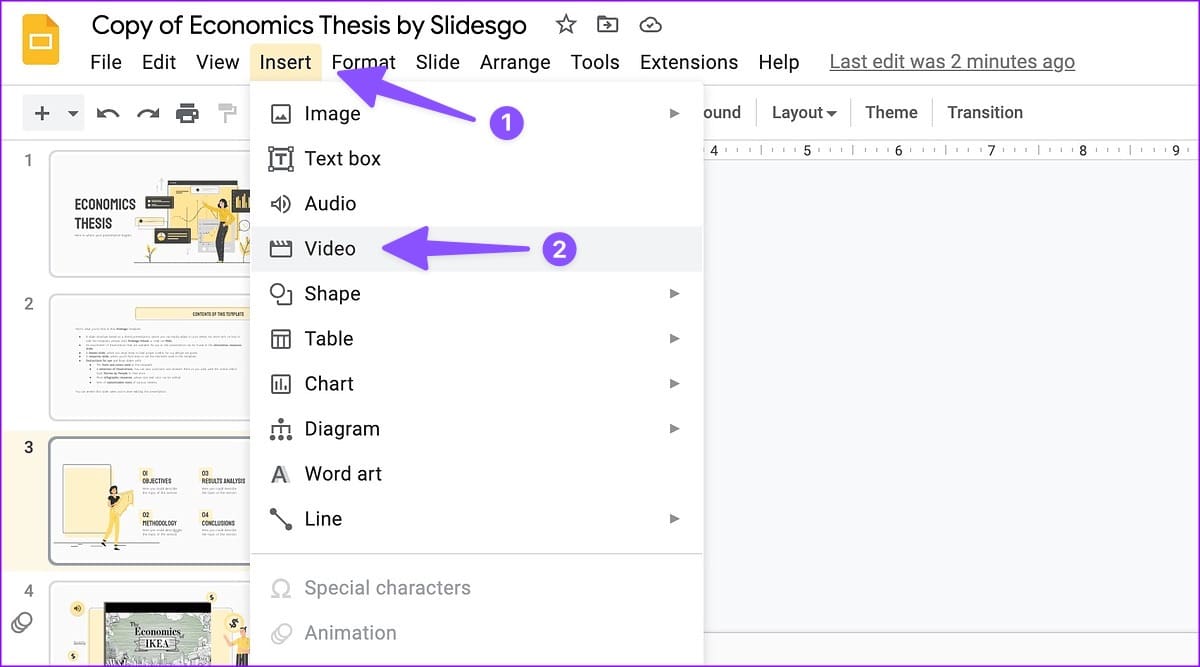Choose Word art from Insert menu

pyautogui.click(x=476, y=474)
